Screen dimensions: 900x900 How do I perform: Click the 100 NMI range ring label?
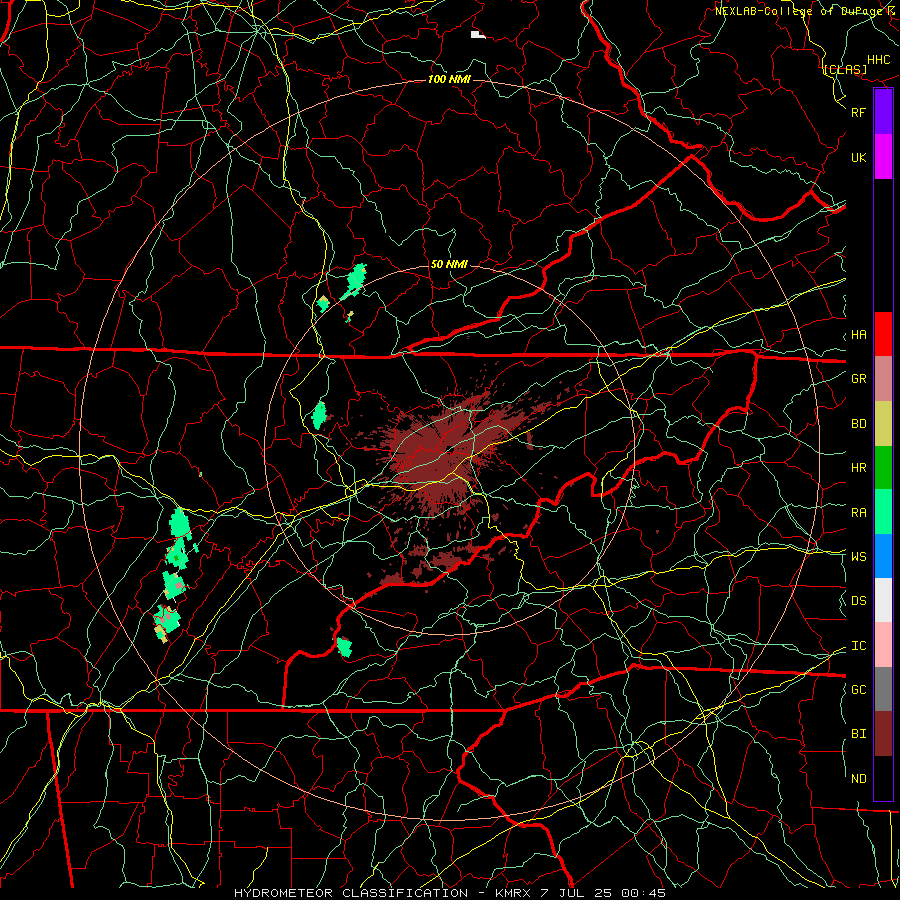(x=449, y=79)
